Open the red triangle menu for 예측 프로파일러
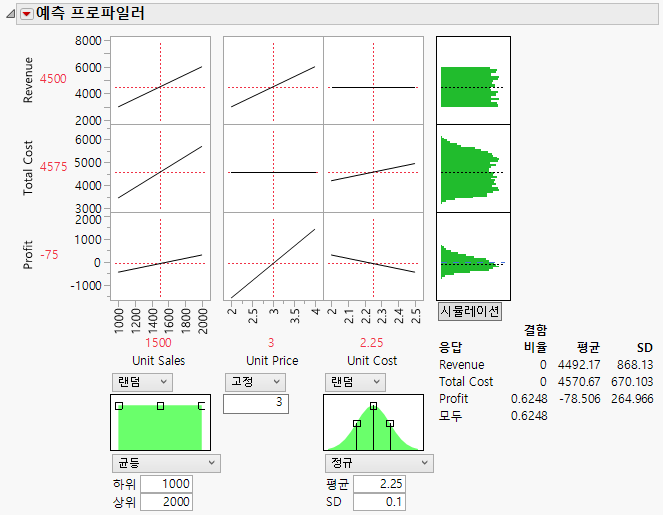The image size is (663, 515). (27, 14)
